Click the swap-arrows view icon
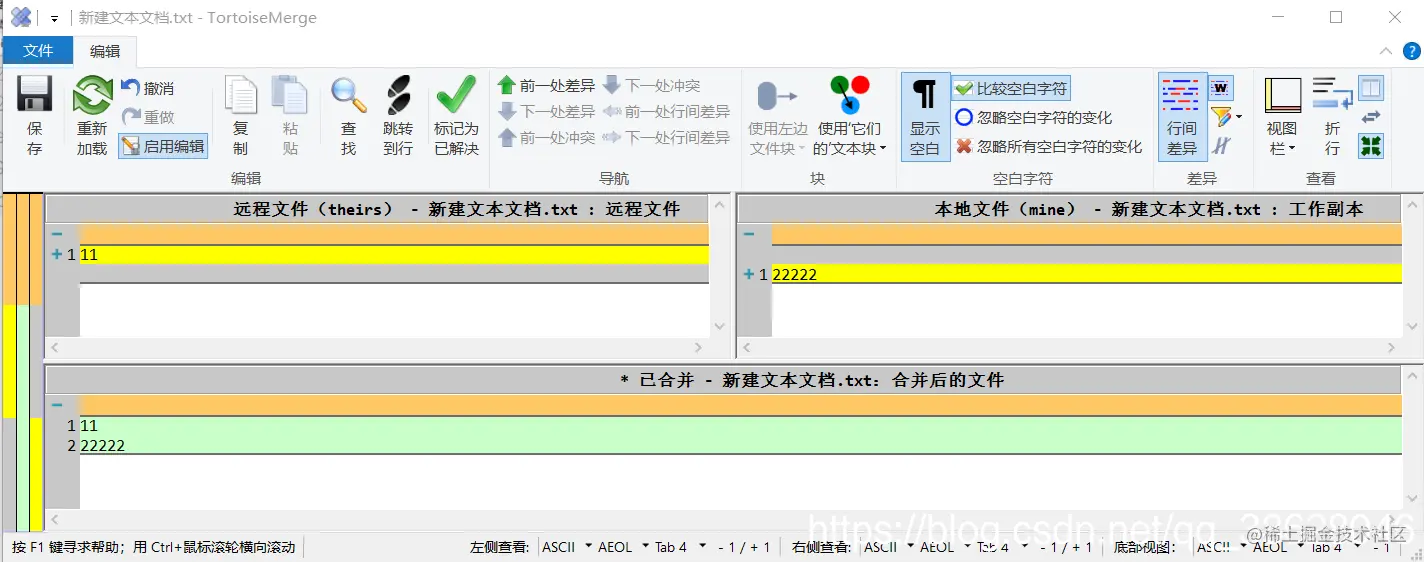 click(1371, 117)
